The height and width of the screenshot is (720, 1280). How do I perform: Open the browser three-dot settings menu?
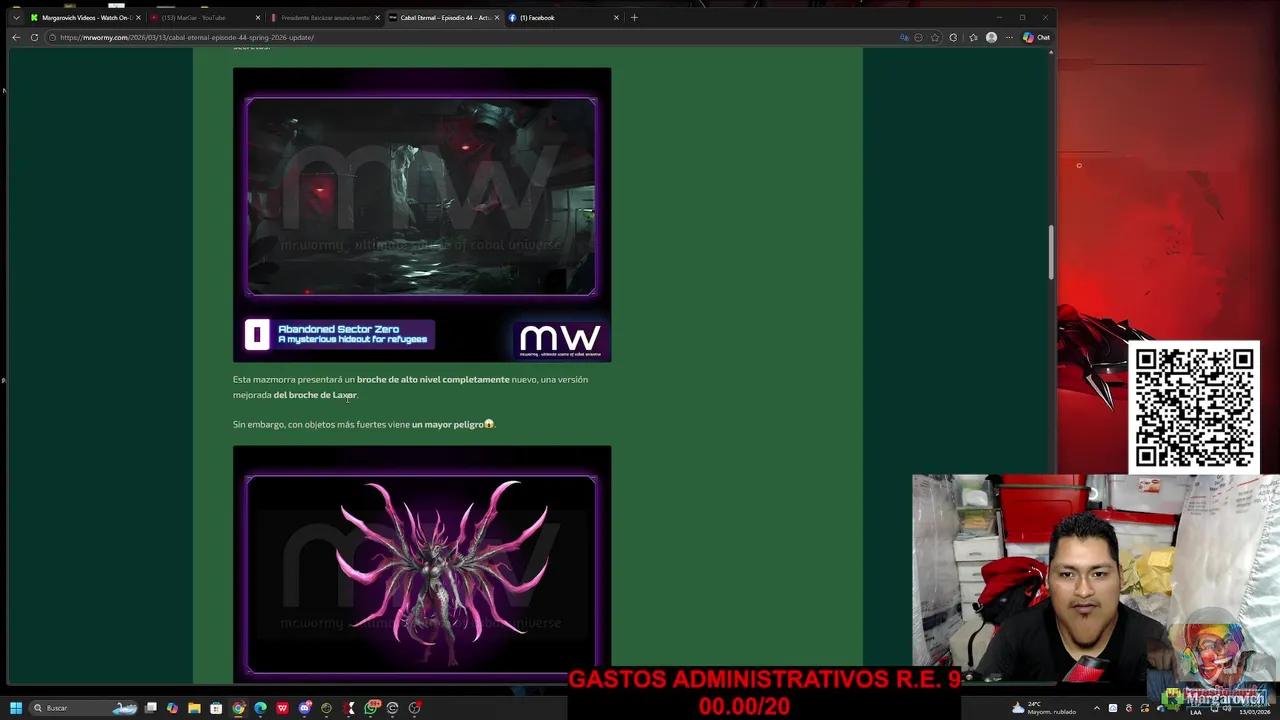click(1008, 37)
